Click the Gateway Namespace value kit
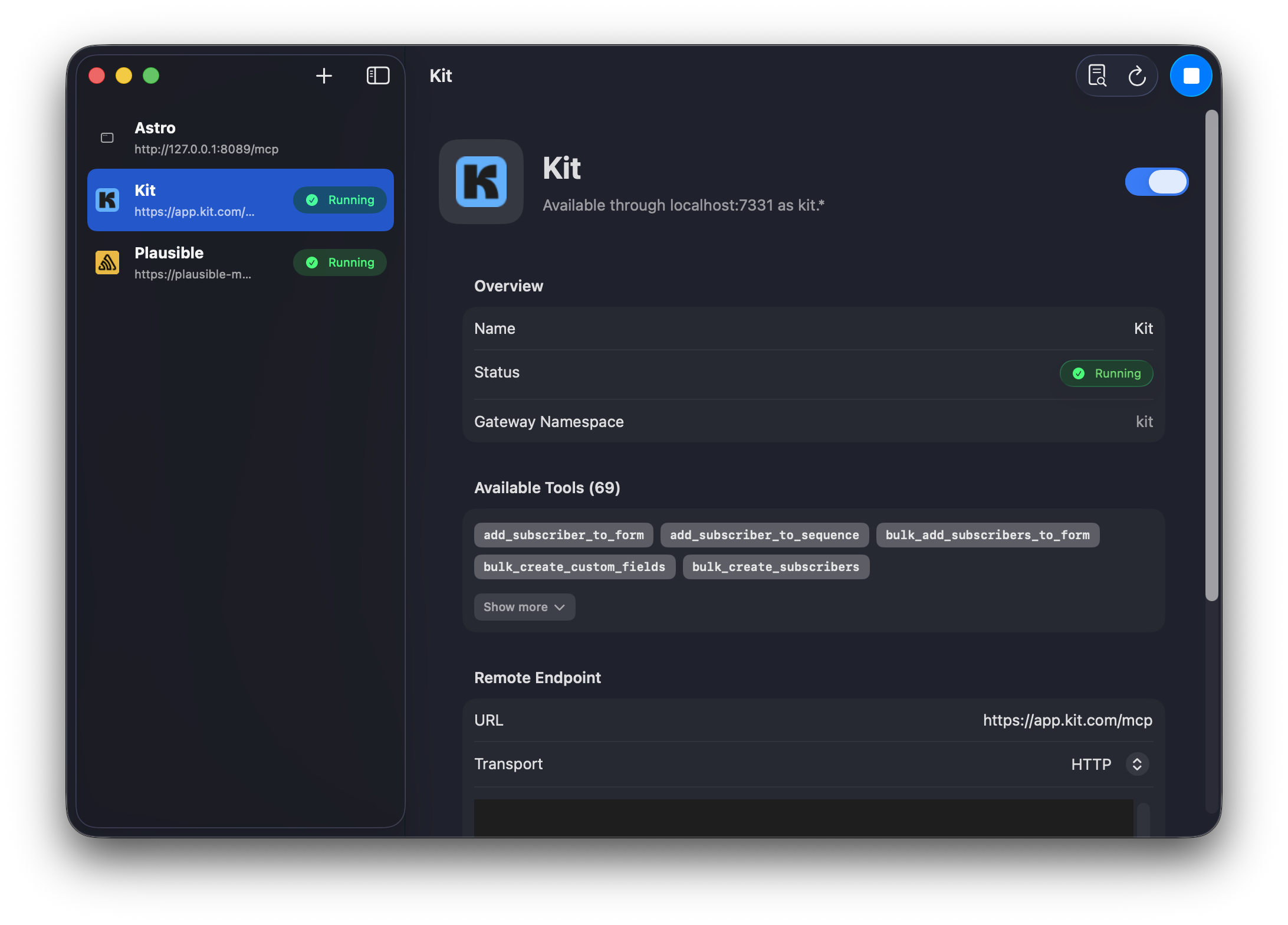The image size is (1288, 925). (1144, 422)
